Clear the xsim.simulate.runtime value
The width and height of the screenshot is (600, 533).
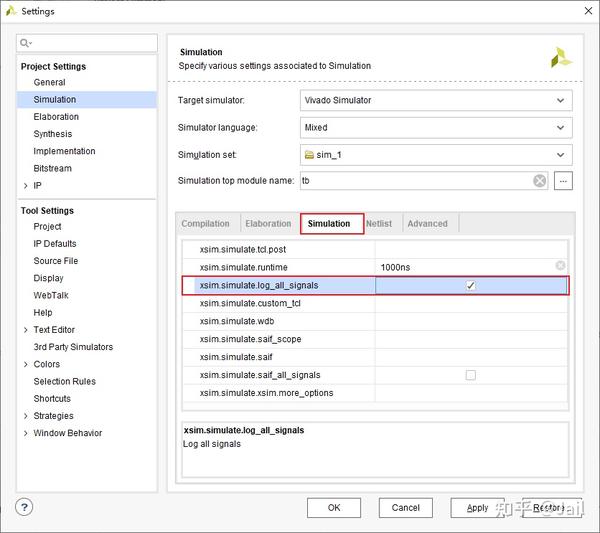(560, 265)
